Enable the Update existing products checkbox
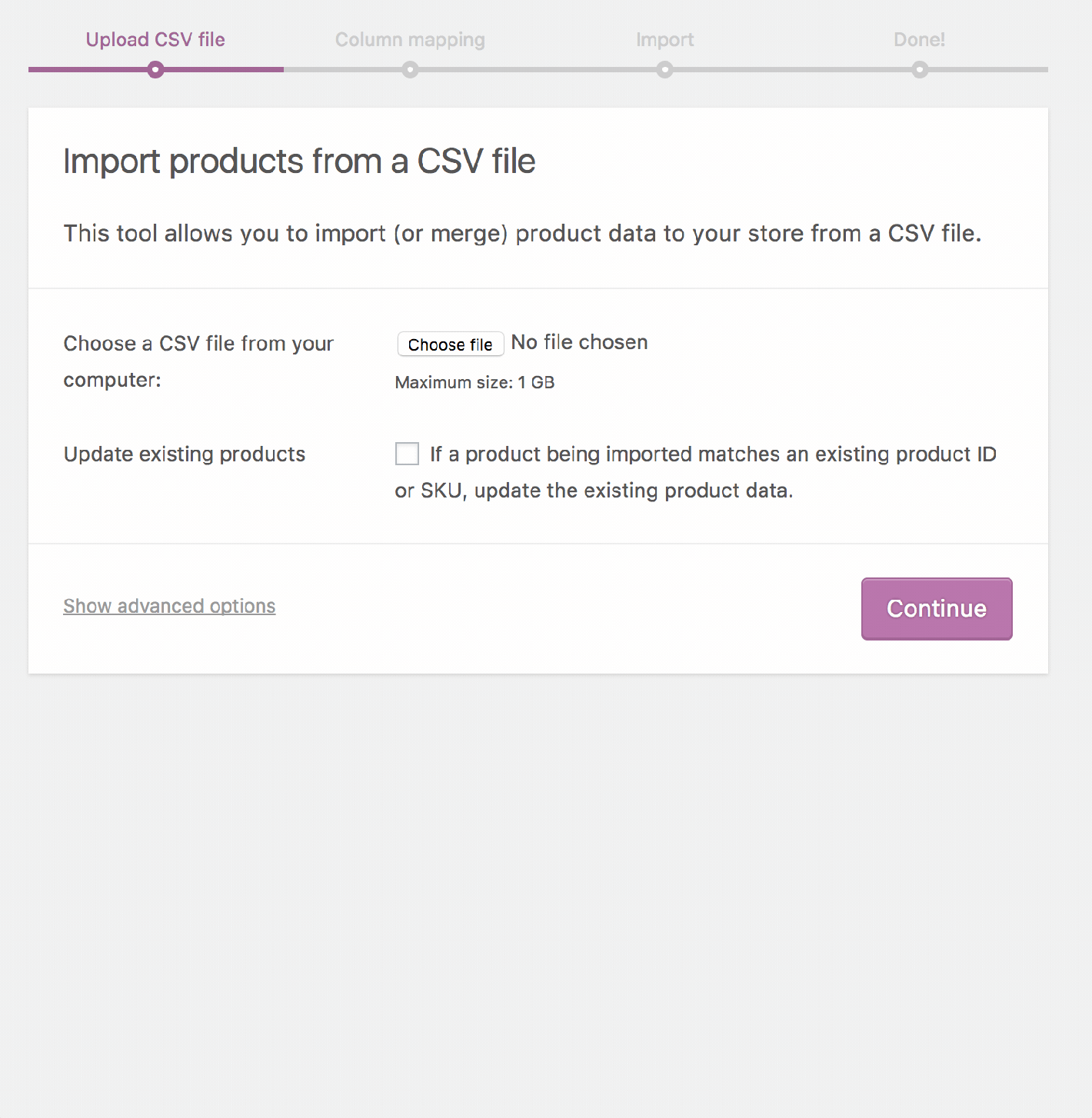This screenshot has height=1118, width=1092. click(407, 454)
